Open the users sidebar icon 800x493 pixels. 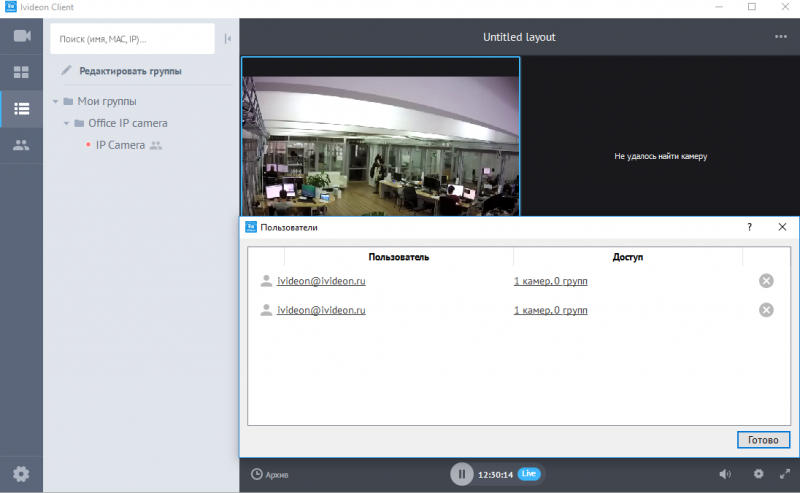(x=21, y=145)
